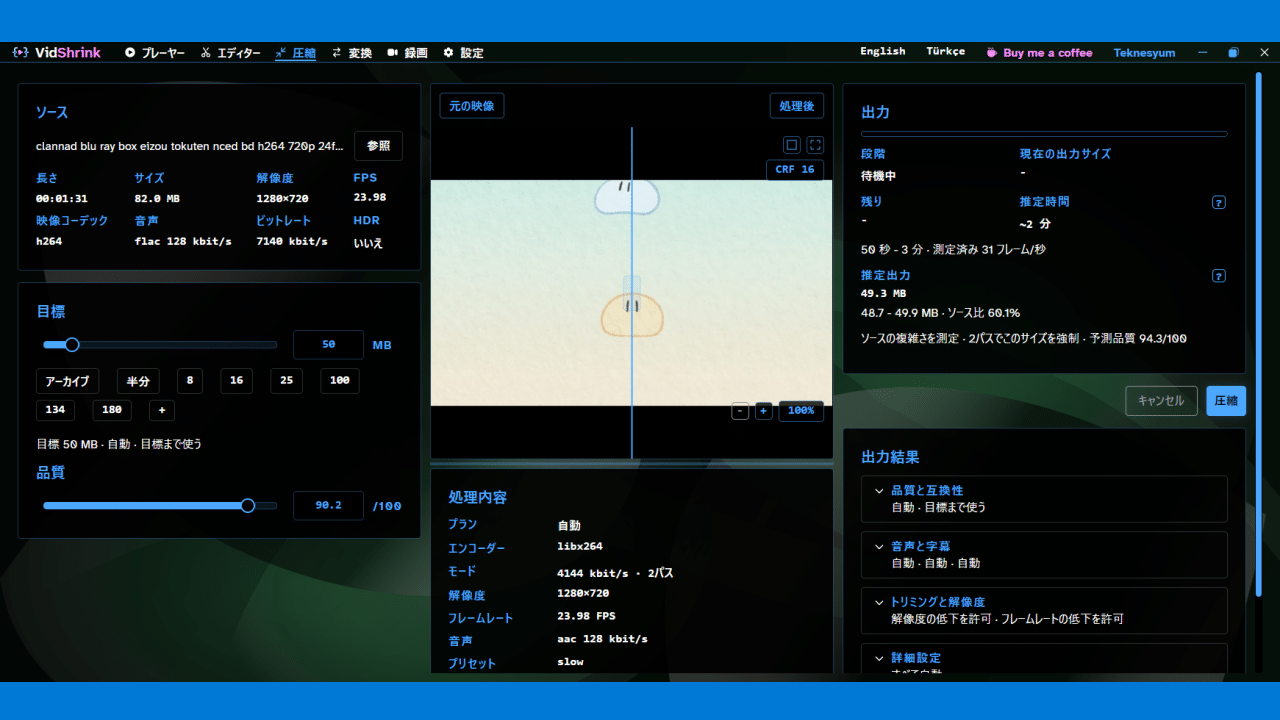Click the square preview mode icon

[792, 145]
